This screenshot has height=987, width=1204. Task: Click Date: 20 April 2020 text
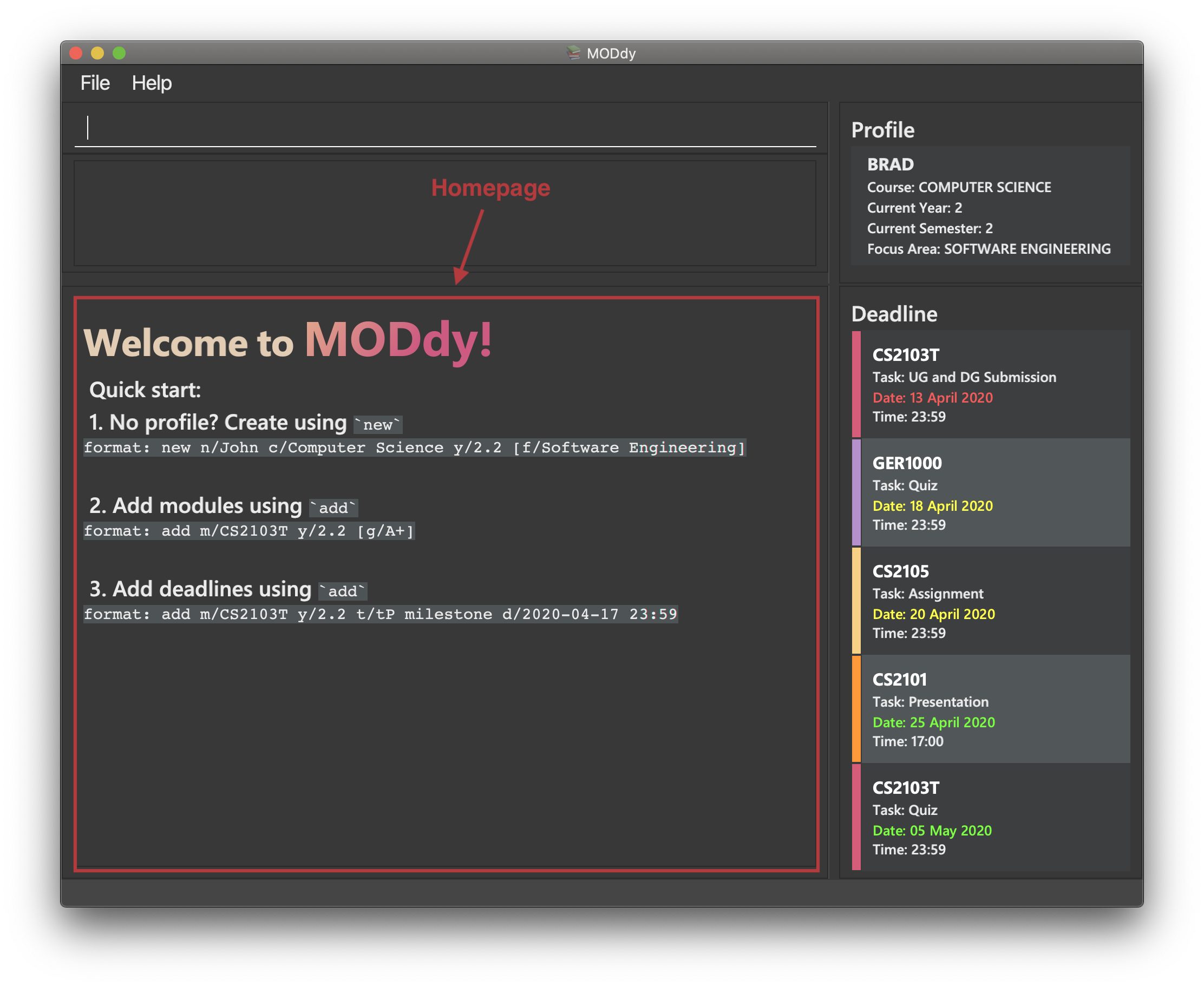click(x=934, y=614)
